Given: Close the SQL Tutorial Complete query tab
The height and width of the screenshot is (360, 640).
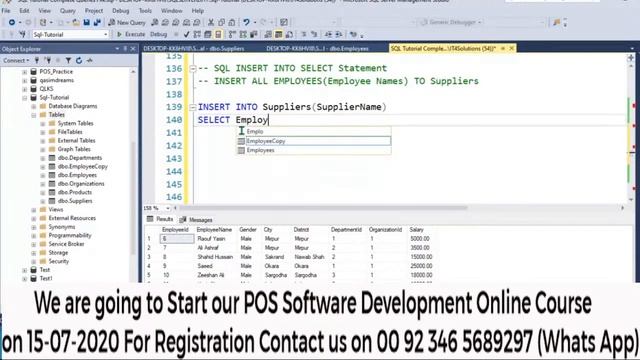Looking at the screenshot, I should tap(511, 49).
